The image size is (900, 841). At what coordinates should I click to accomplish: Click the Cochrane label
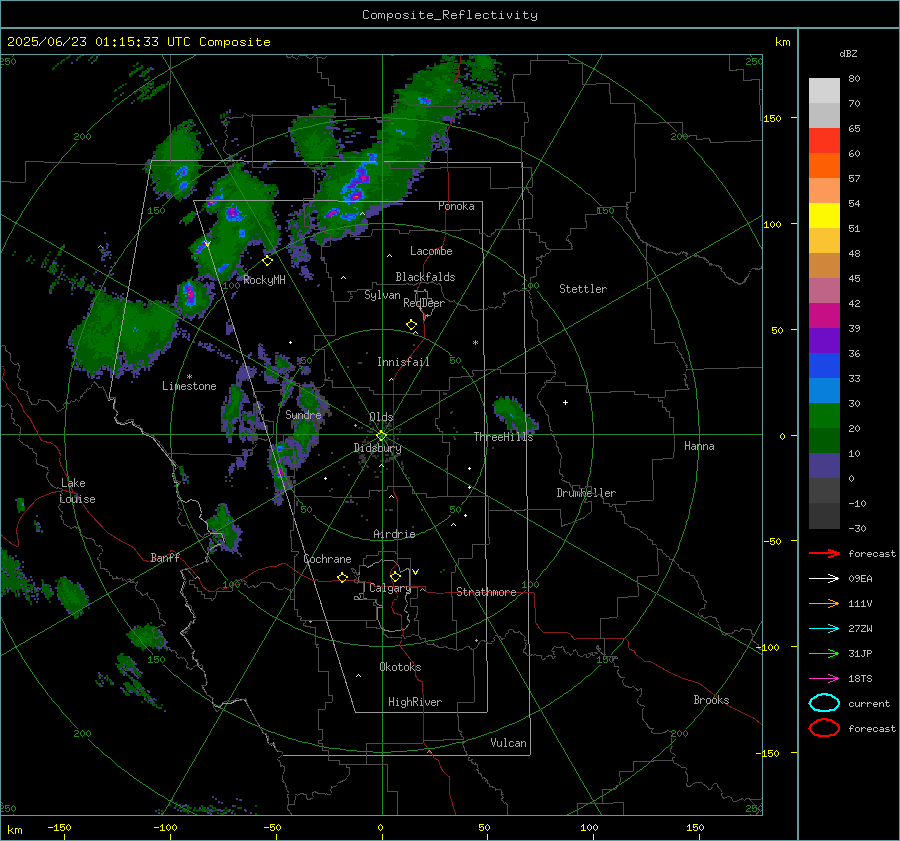327,559
